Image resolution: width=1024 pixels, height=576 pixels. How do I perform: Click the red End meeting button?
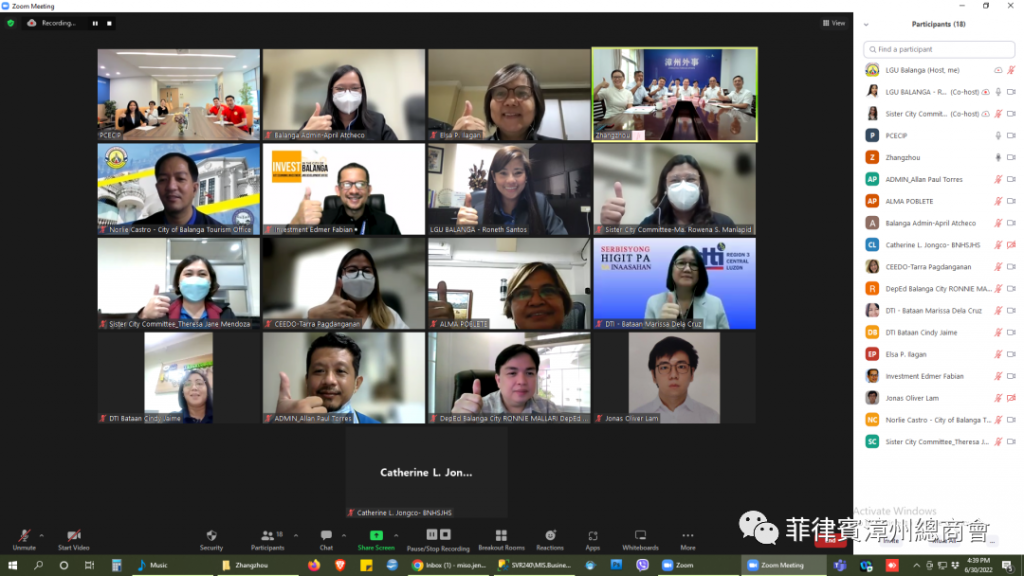tap(831, 540)
